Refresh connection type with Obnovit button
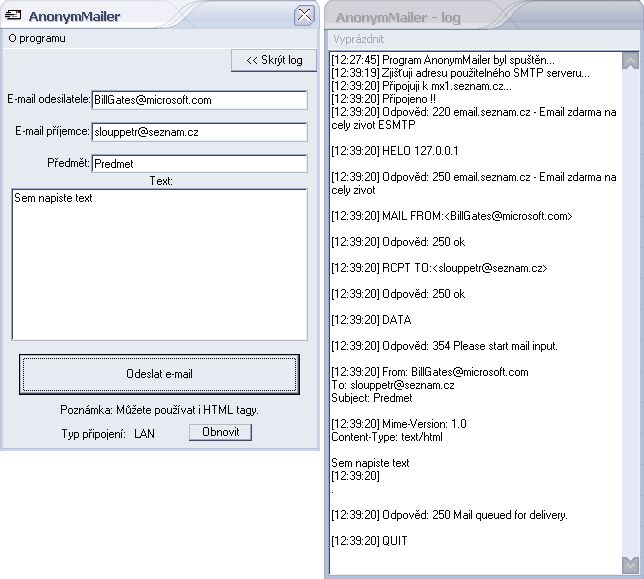This screenshot has width=644, height=579. point(221,432)
